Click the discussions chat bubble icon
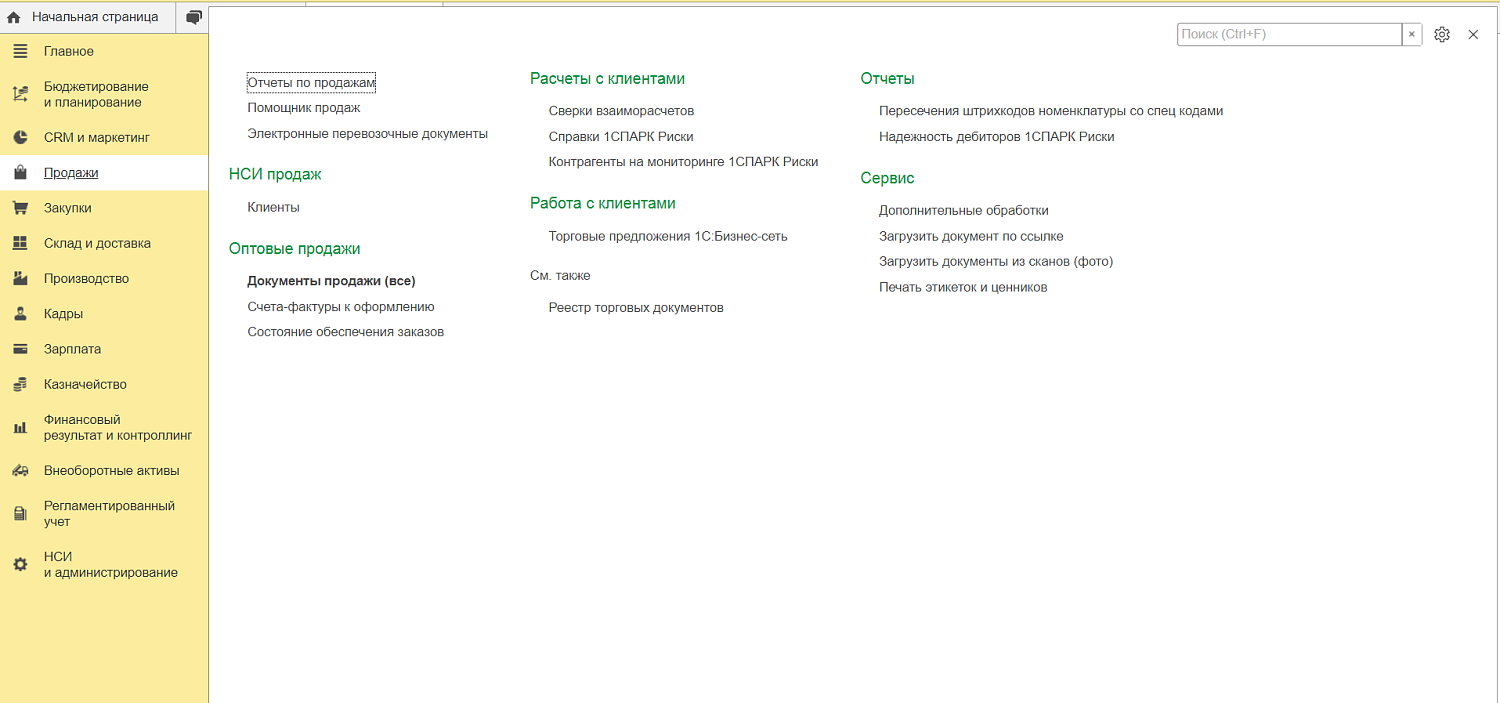This screenshot has height=703, width=1500. click(193, 17)
